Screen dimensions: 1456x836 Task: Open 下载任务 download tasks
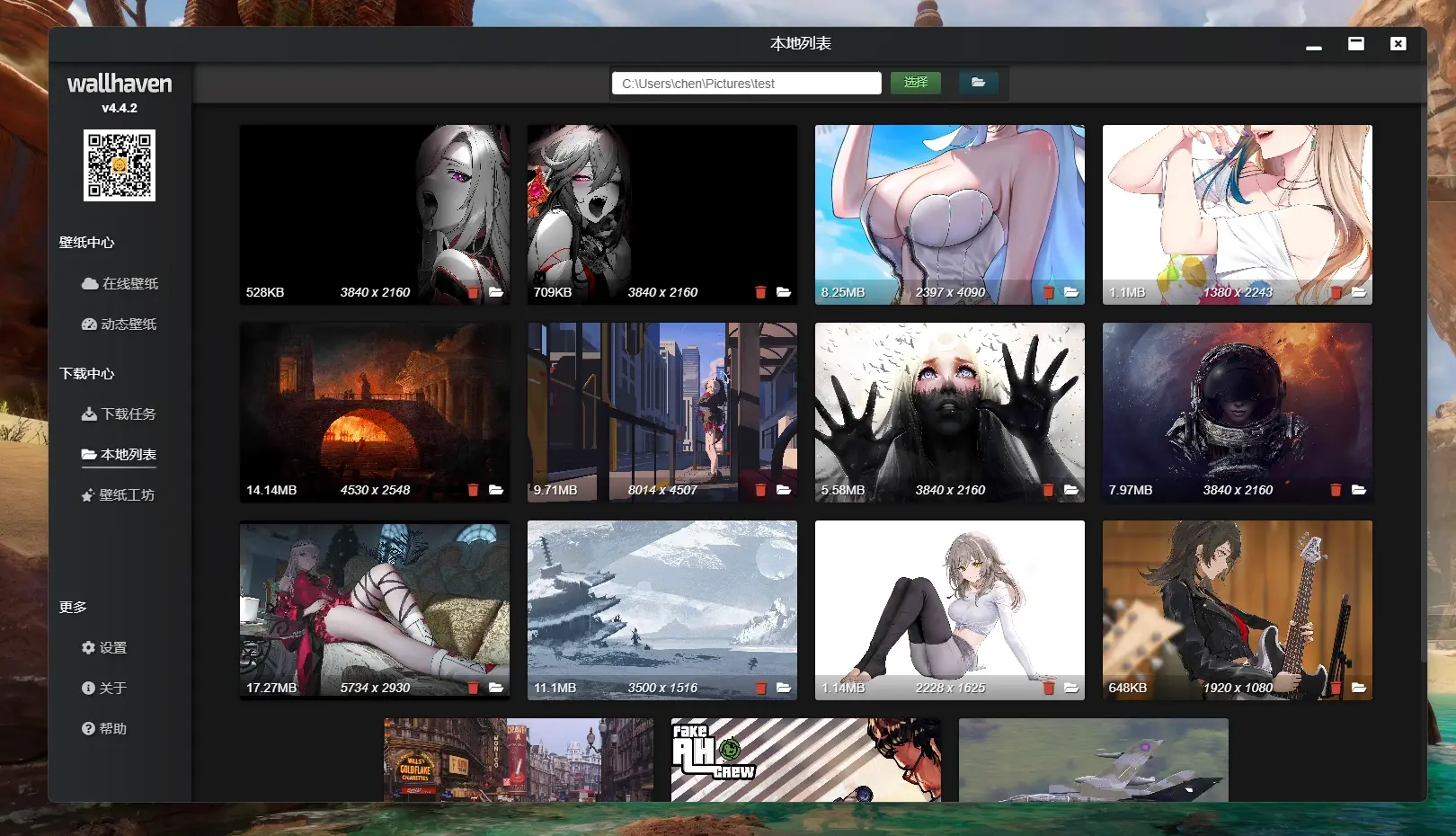(x=119, y=414)
